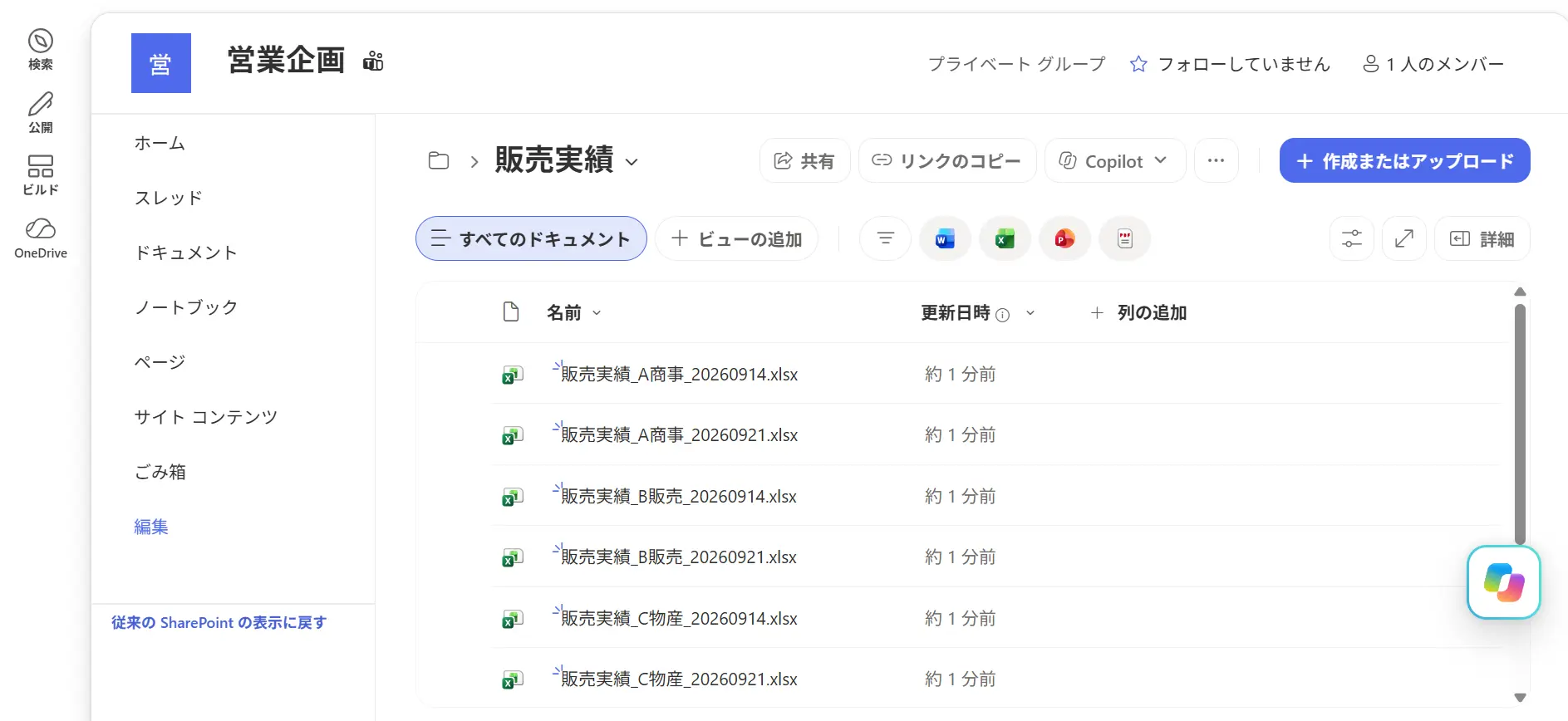Click the Teams icon beside 営業企画
The width and height of the screenshot is (1568, 721).
pyautogui.click(x=373, y=61)
